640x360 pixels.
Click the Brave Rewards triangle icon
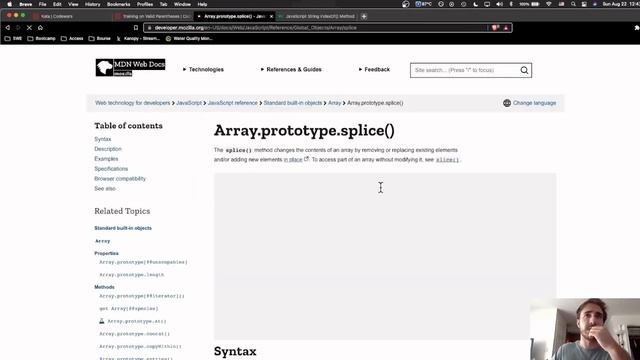506,28
